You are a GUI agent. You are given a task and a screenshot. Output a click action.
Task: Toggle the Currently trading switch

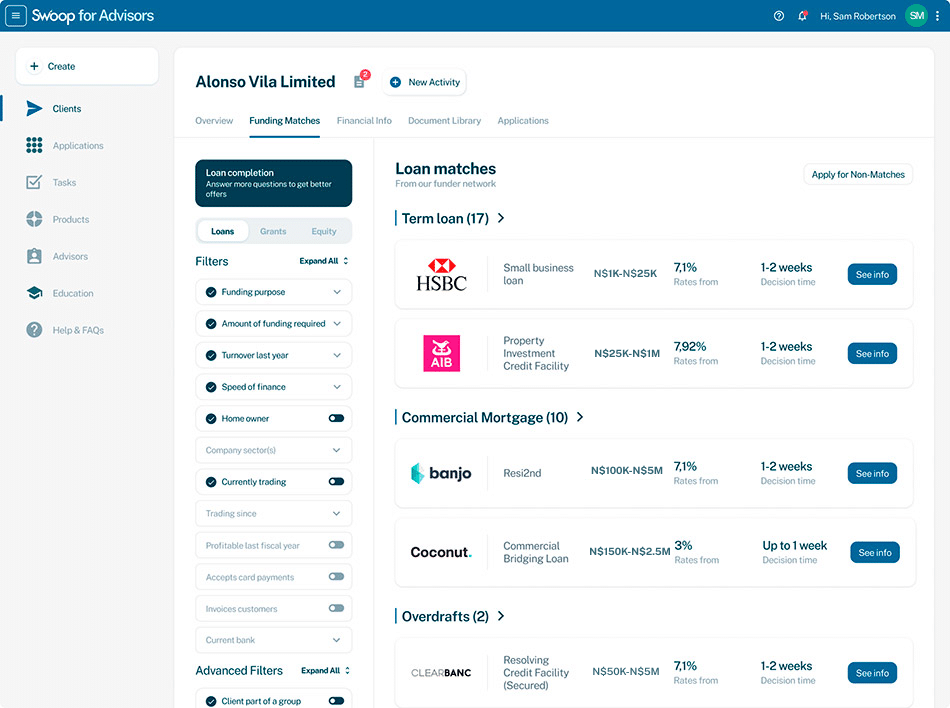tap(336, 482)
